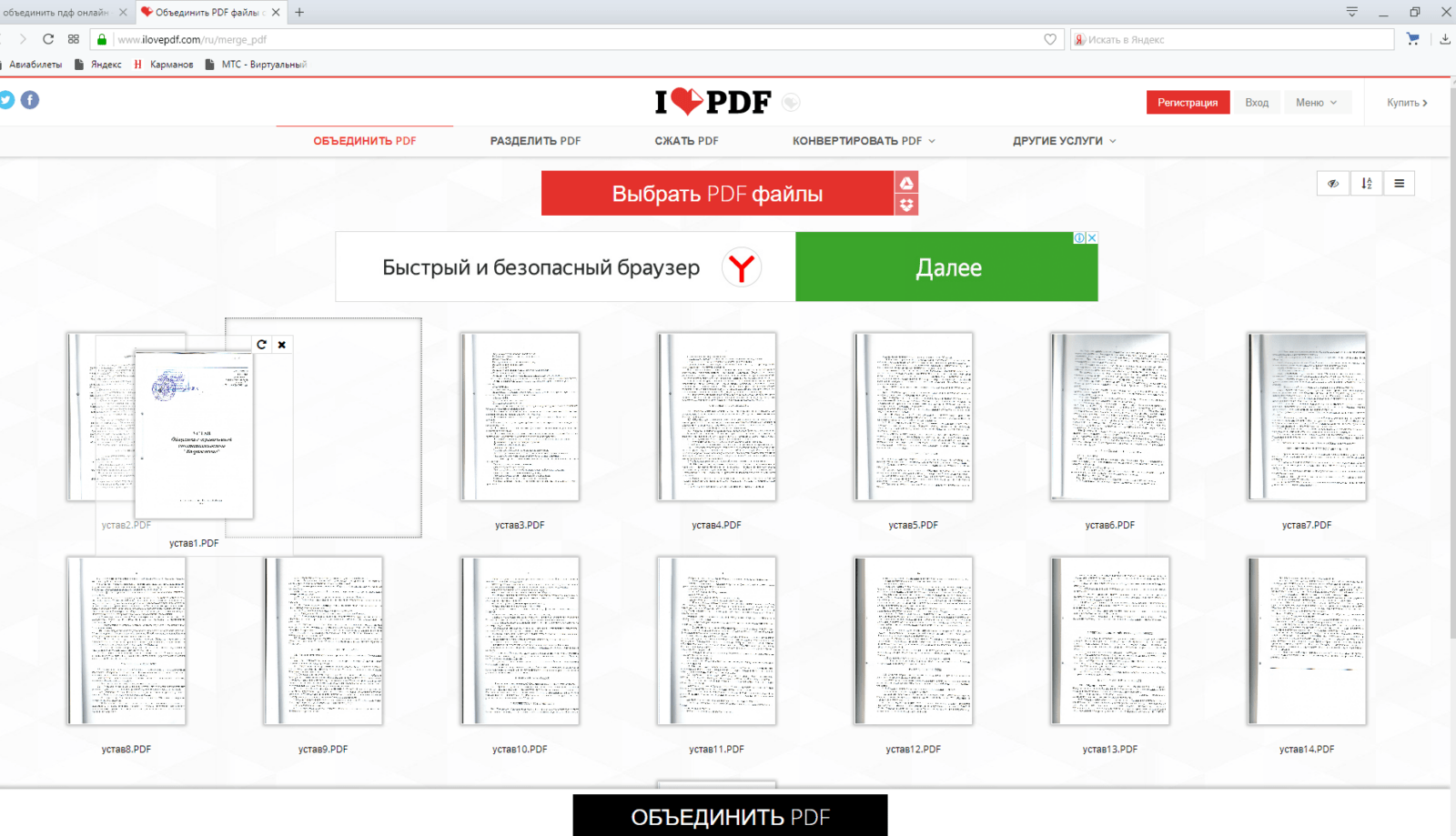Upload files from Google Drive icon
The height and width of the screenshot is (836, 1456).
tap(906, 183)
